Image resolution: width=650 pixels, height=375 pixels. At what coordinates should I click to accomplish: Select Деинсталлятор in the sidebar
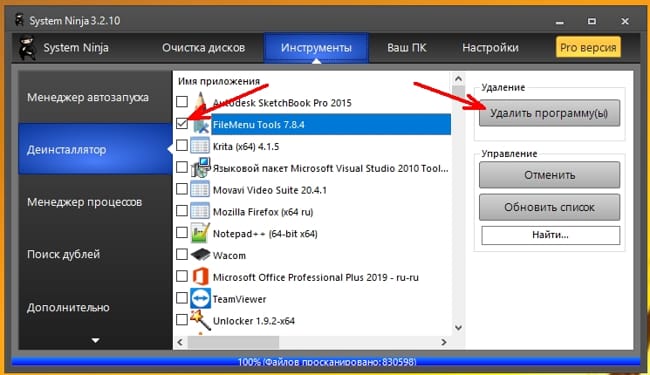point(95,149)
